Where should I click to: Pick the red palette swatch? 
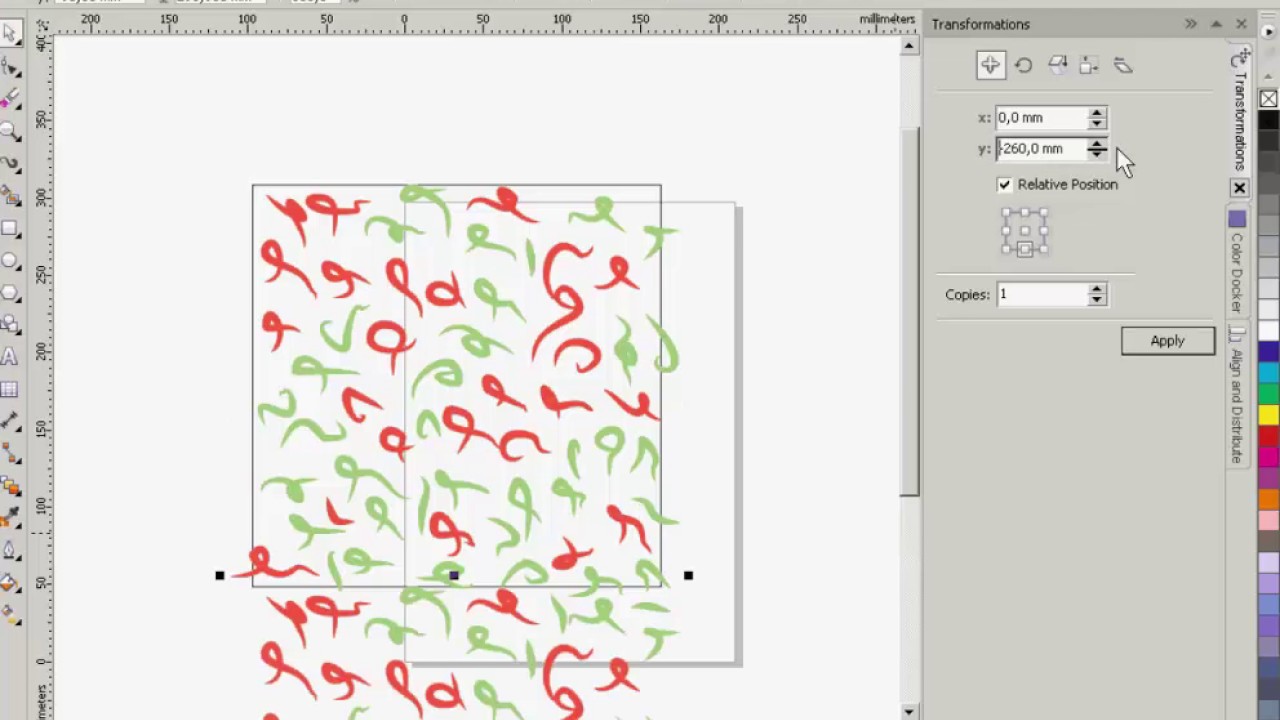(x=1269, y=435)
